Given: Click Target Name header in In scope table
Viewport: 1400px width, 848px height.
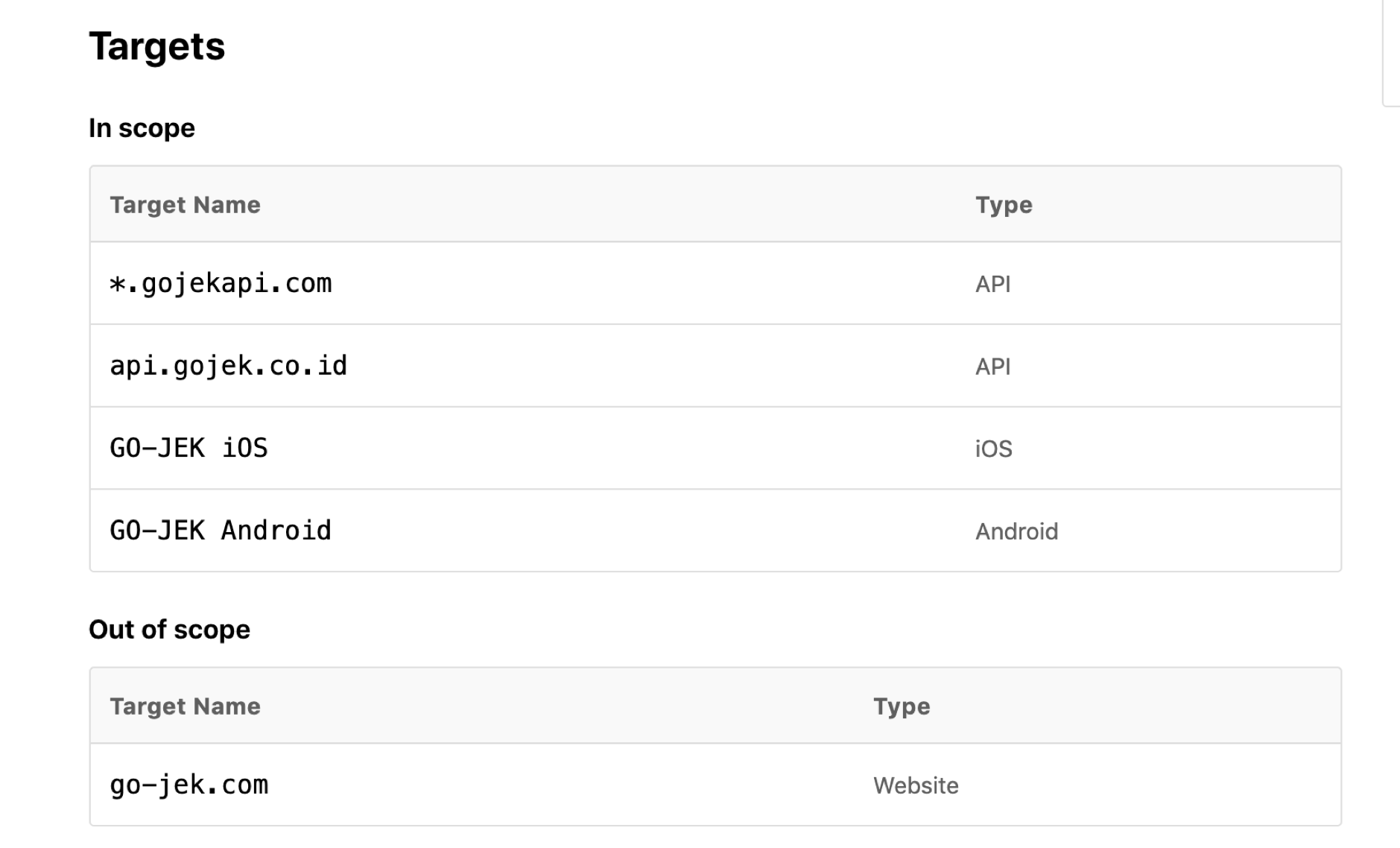Looking at the screenshot, I should pos(185,205).
